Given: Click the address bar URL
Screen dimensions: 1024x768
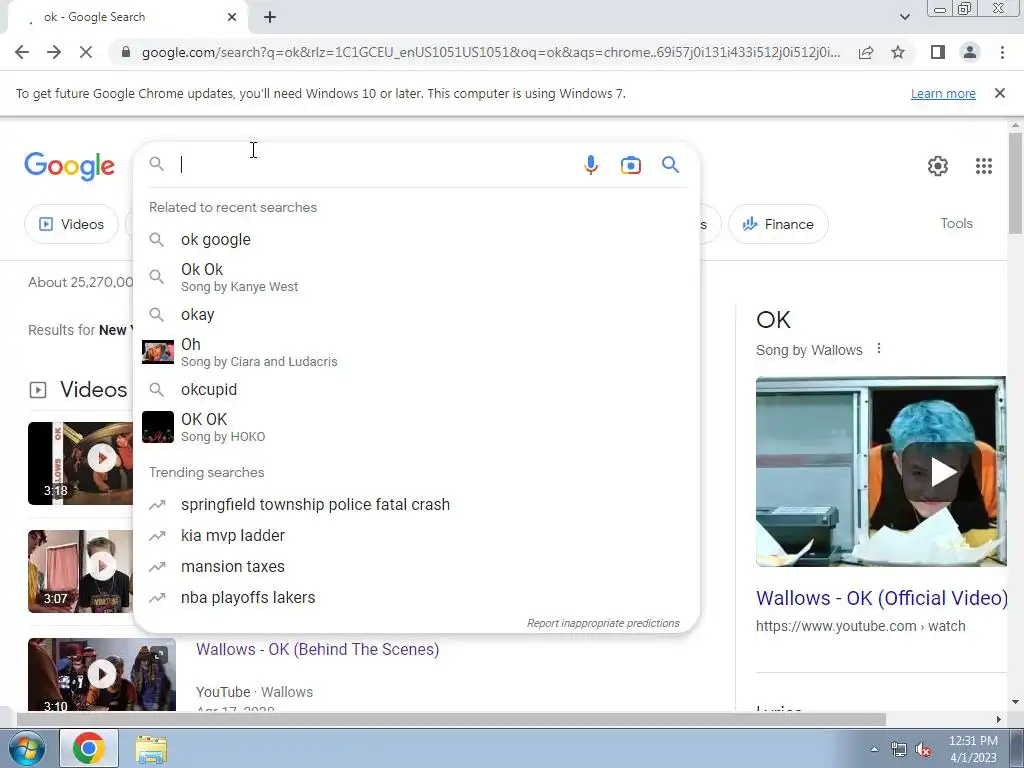Looking at the screenshot, I should point(490,52).
